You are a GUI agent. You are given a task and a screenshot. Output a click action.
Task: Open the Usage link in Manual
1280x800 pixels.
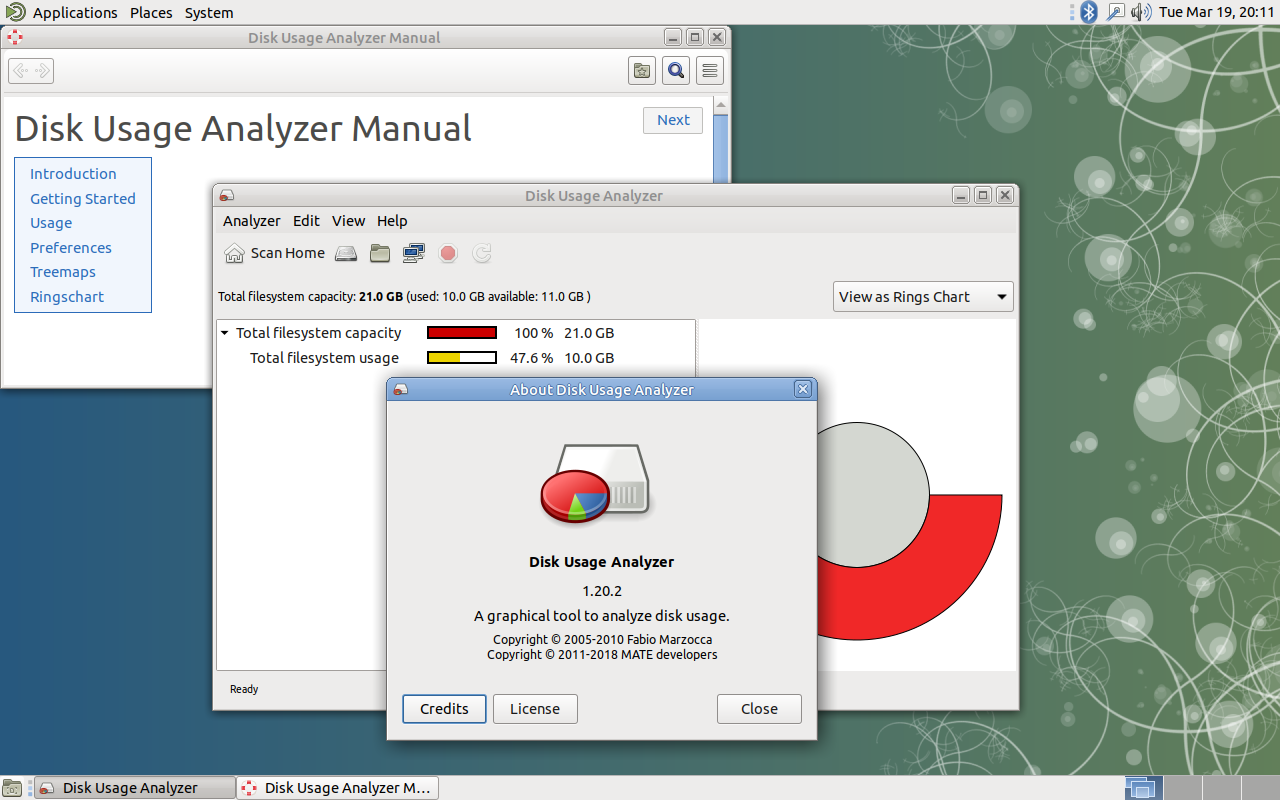(x=51, y=223)
